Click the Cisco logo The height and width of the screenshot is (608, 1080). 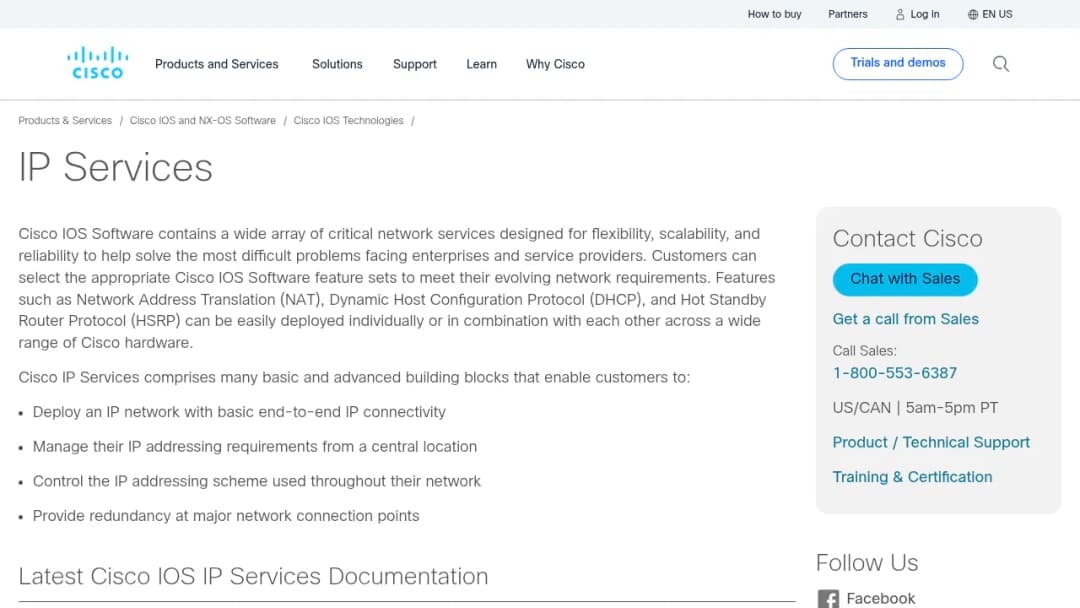(x=97, y=63)
